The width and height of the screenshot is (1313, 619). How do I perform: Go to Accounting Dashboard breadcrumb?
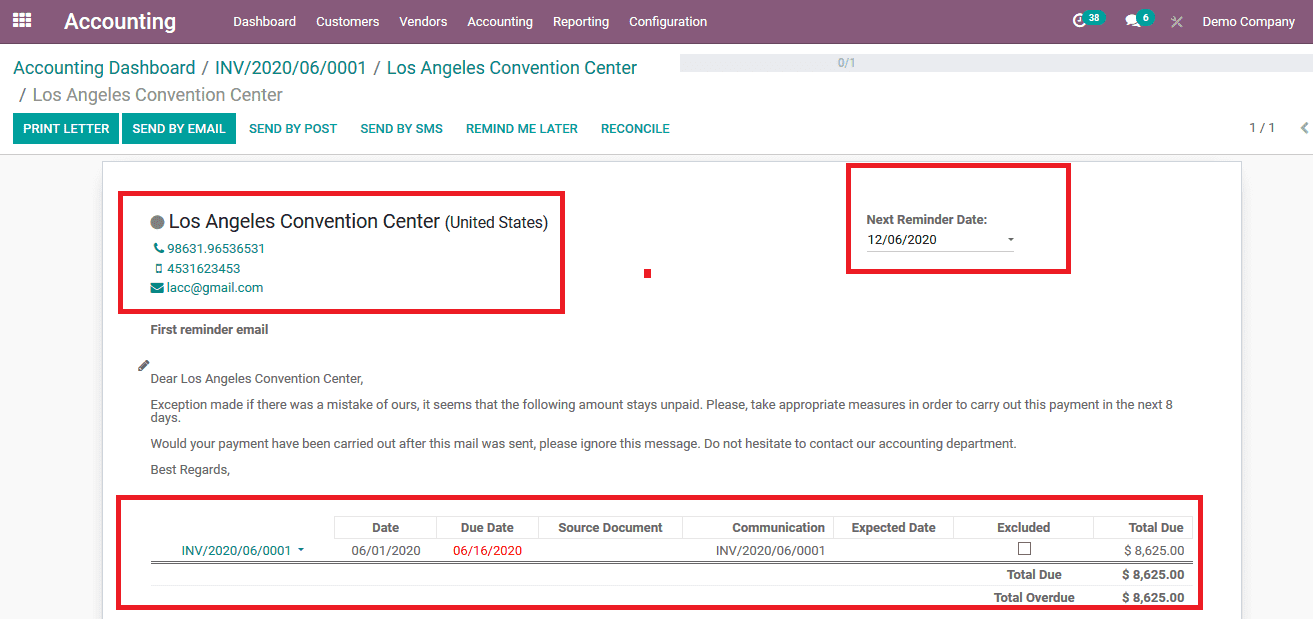click(x=104, y=68)
